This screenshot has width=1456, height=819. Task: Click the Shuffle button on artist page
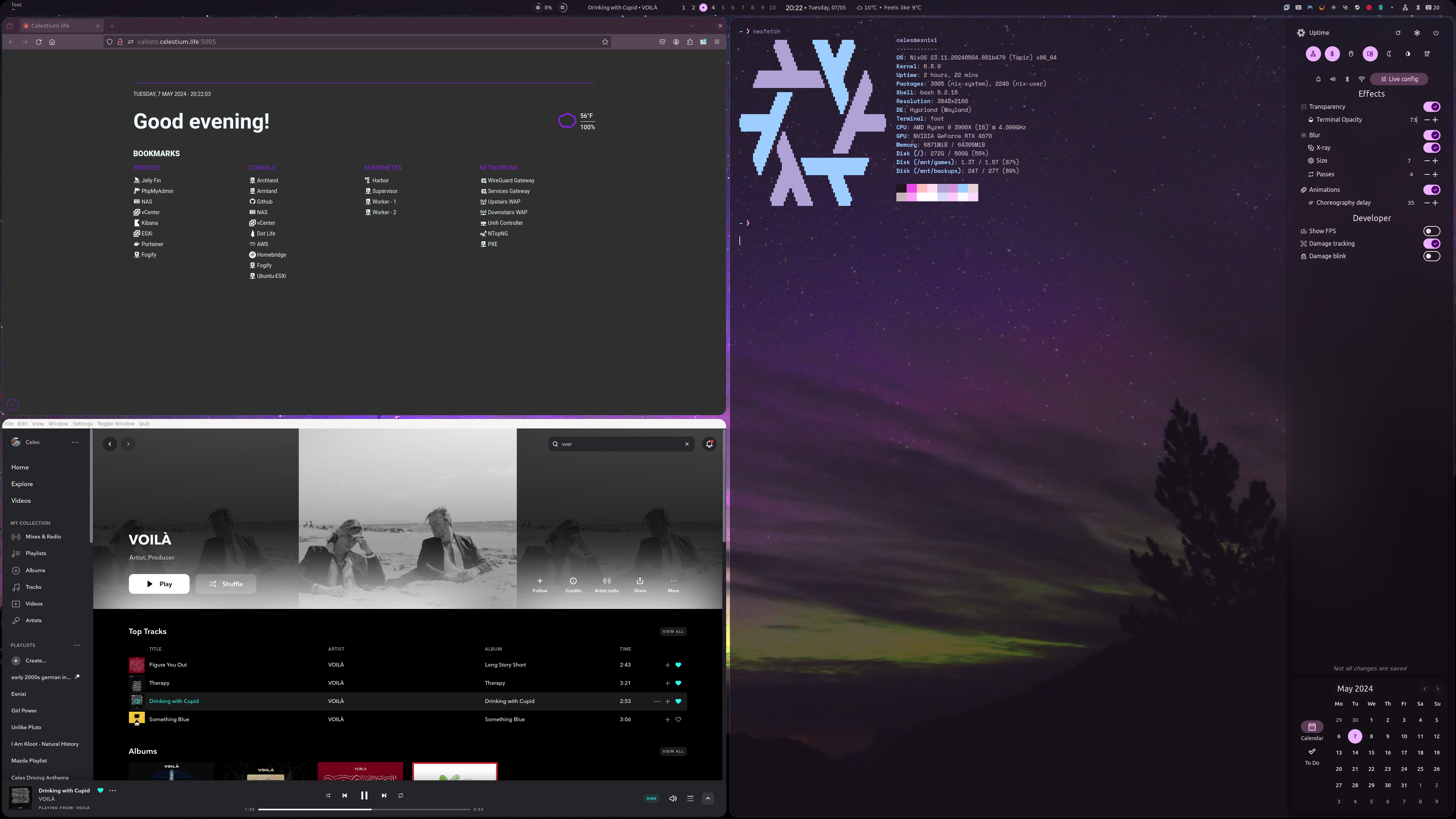tap(226, 584)
